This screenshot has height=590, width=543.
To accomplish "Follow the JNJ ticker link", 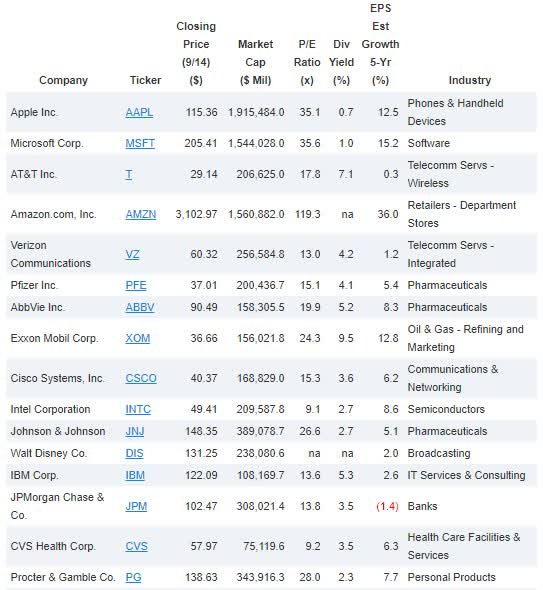I will [x=135, y=431].
